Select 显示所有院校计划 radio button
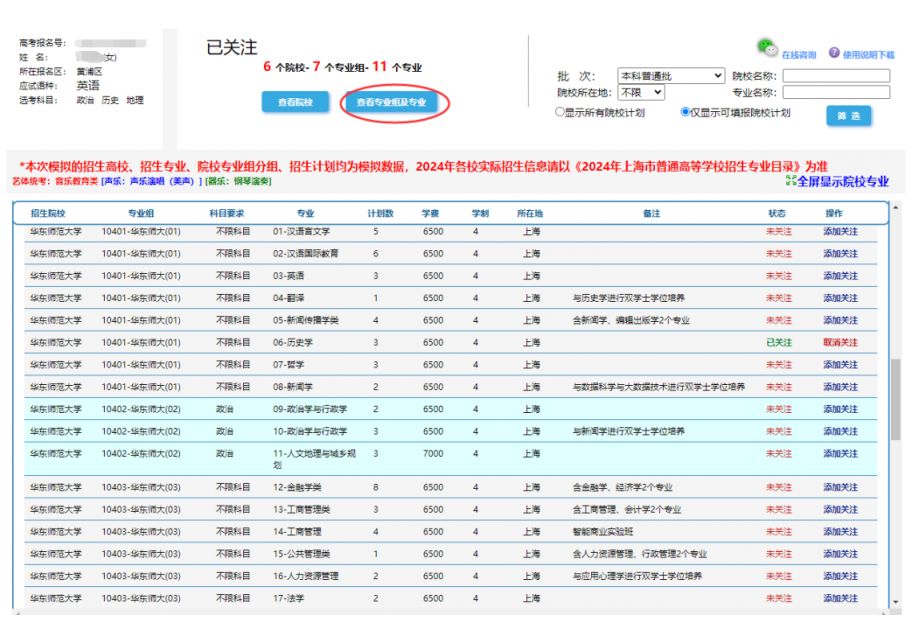 click(559, 112)
